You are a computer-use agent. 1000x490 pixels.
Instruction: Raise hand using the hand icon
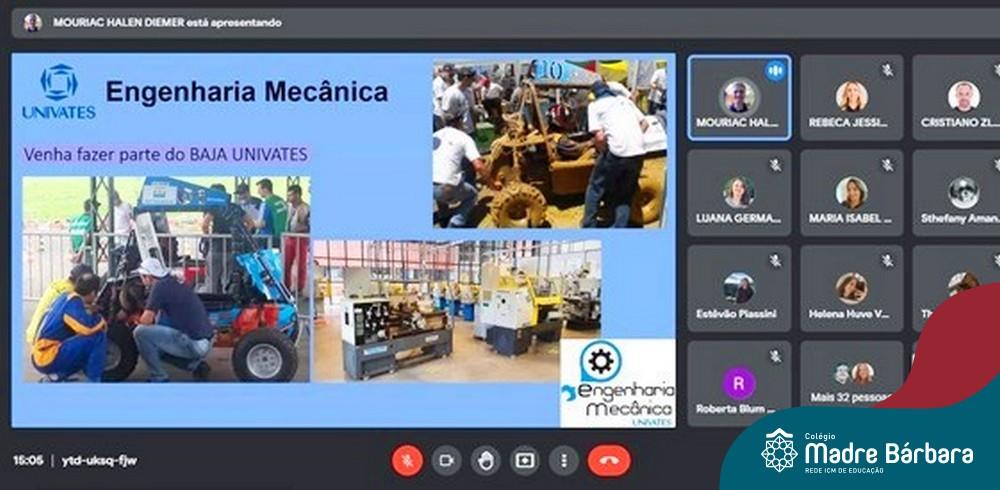pos(485,461)
